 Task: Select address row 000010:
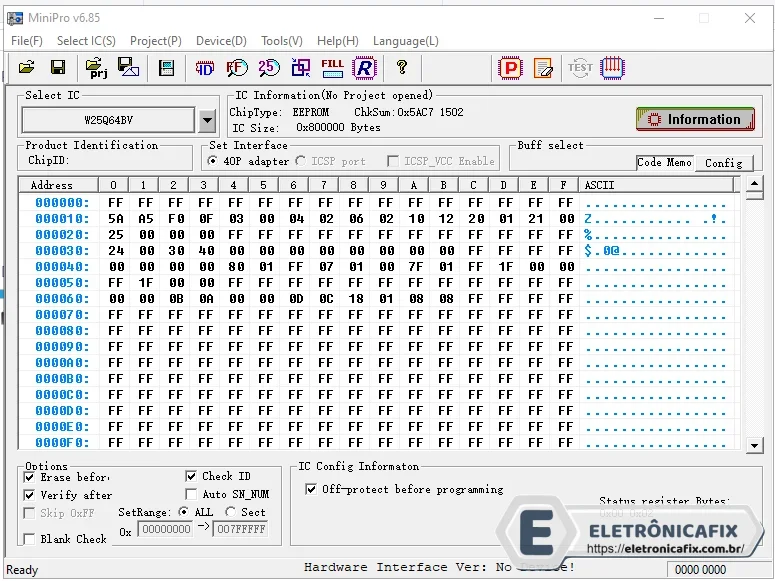click(x=62, y=219)
